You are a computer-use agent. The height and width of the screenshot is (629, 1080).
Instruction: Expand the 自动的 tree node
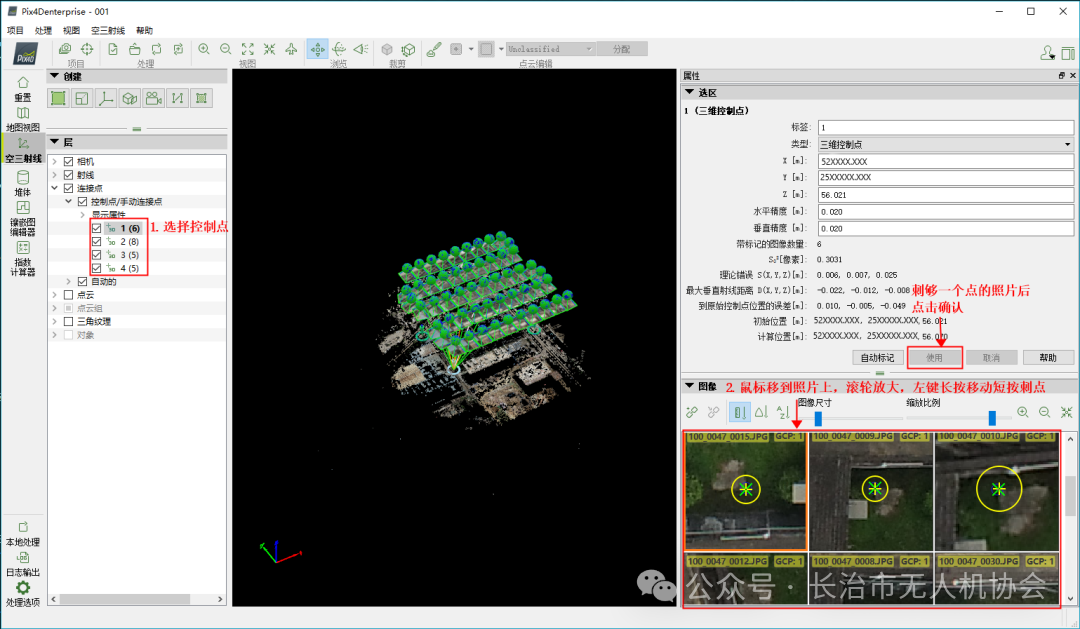(x=68, y=281)
